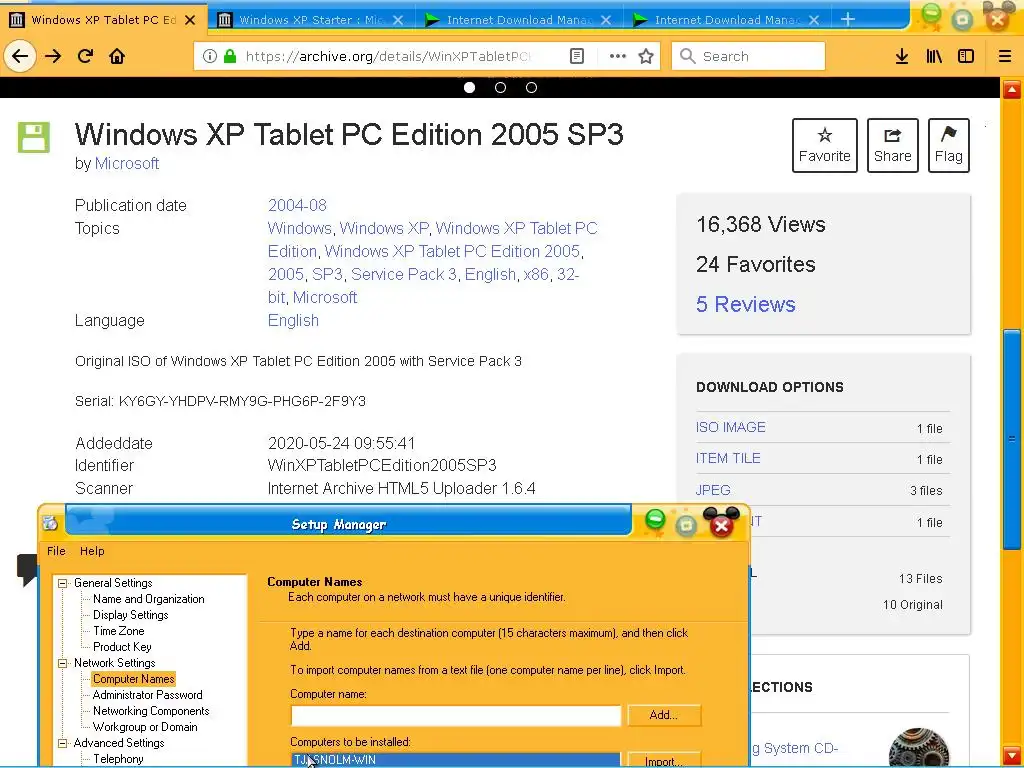This screenshot has height=768, width=1024.
Task: Click Setup Manager title bar app icon
Action: [x=50, y=523]
